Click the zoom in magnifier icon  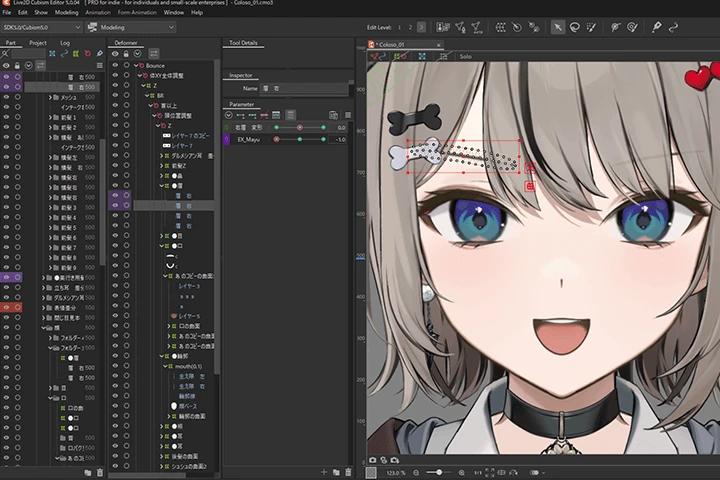[x=461, y=472]
